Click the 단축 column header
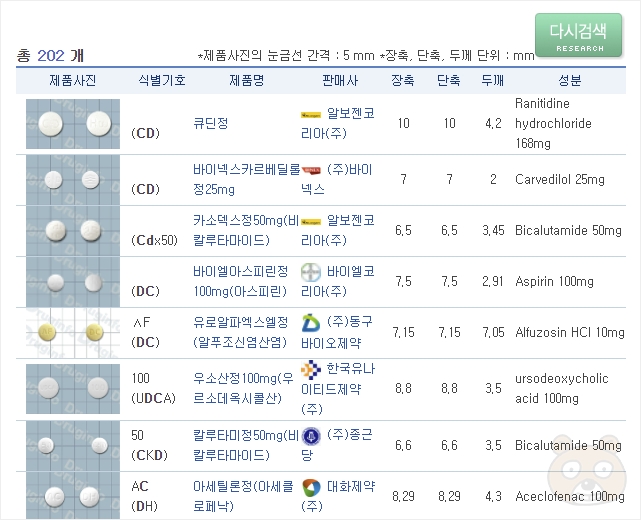This screenshot has width=641, height=520. click(x=448, y=80)
